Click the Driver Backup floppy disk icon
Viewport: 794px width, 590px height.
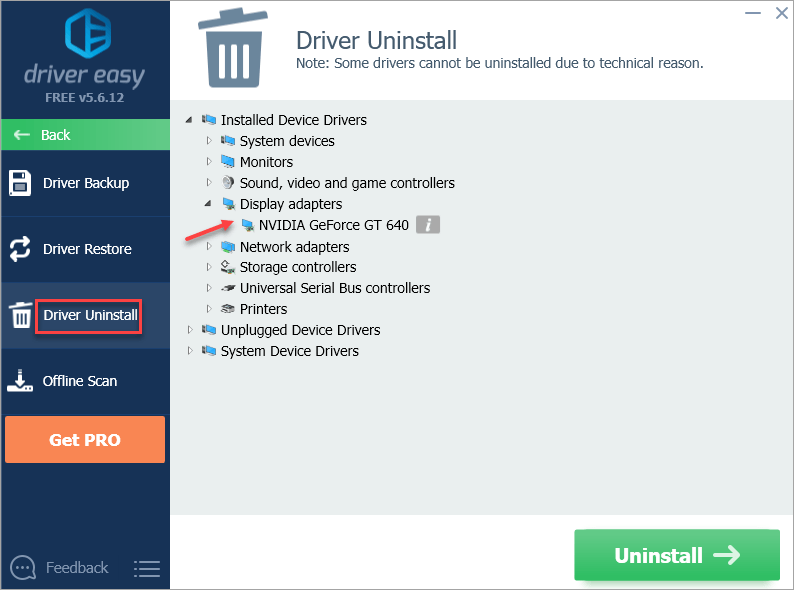pyautogui.click(x=20, y=183)
